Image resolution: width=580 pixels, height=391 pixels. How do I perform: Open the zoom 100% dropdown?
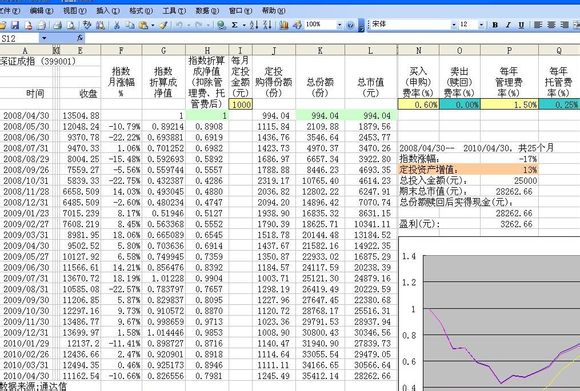[340, 25]
